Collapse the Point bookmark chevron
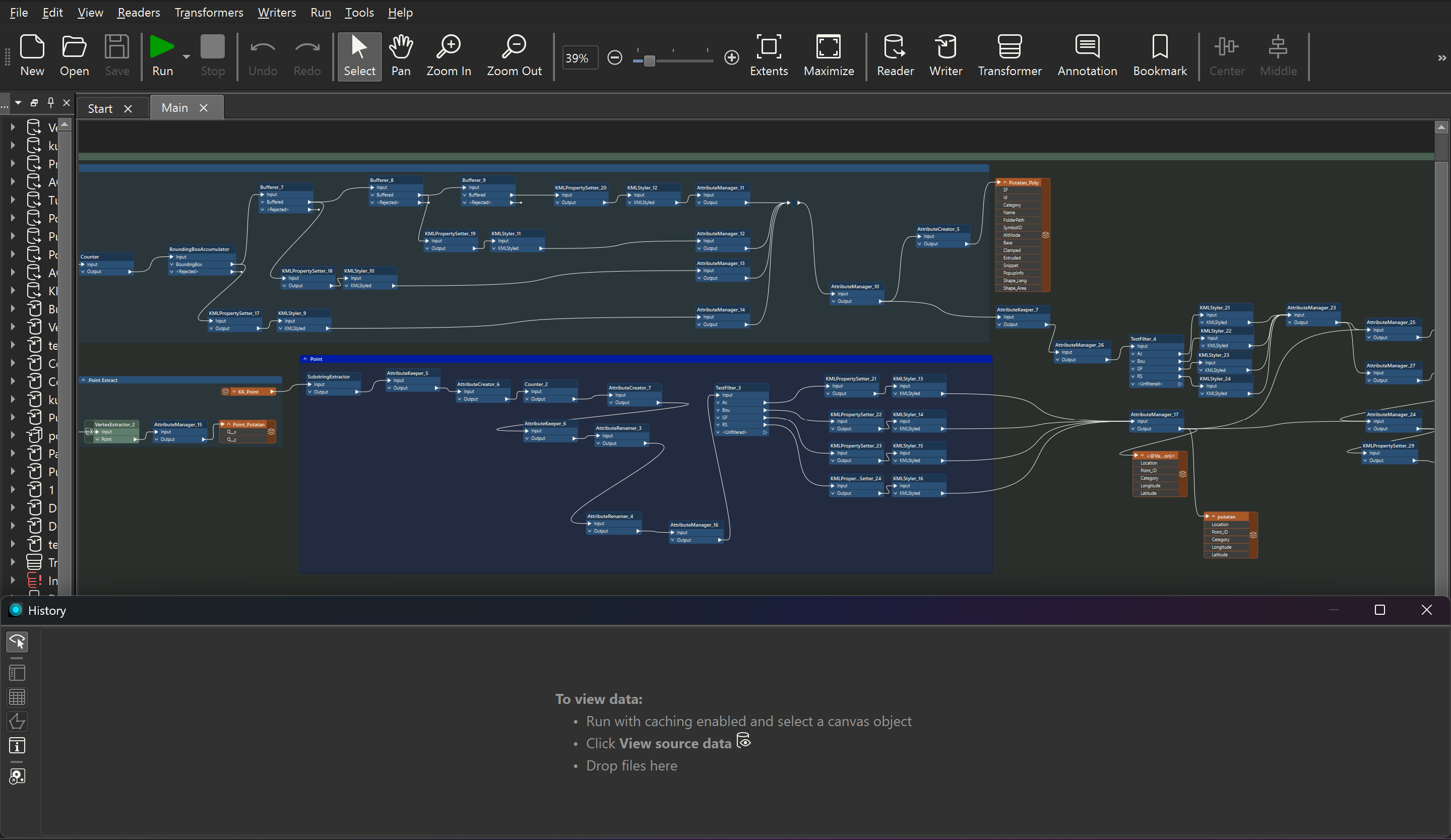The image size is (1451, 840). [305, 359]
